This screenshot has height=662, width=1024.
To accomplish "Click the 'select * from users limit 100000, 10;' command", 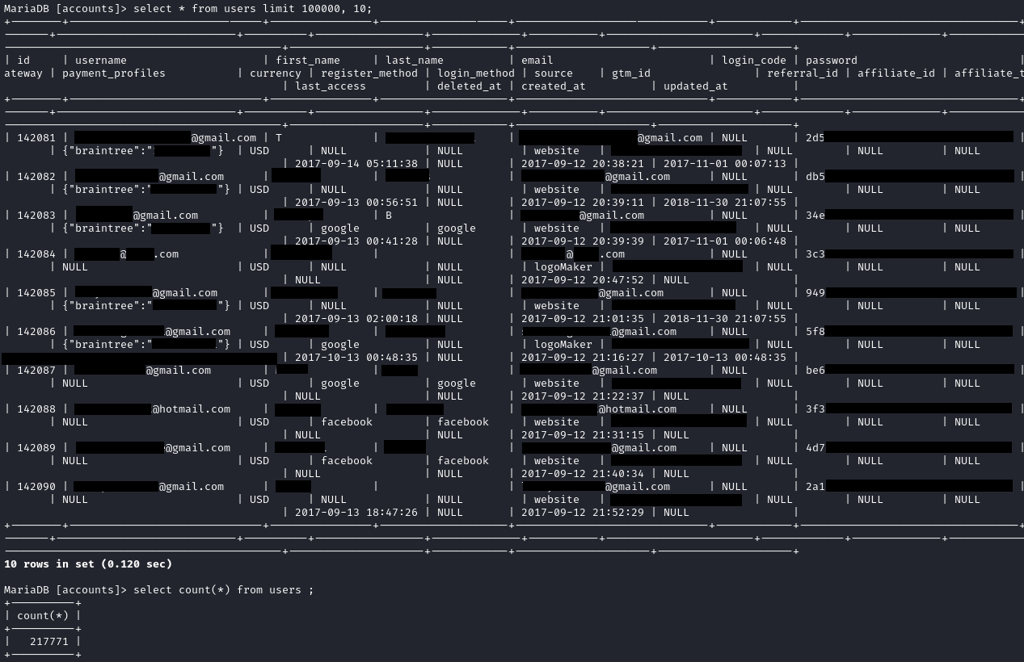I will click(x=252, y=8).
